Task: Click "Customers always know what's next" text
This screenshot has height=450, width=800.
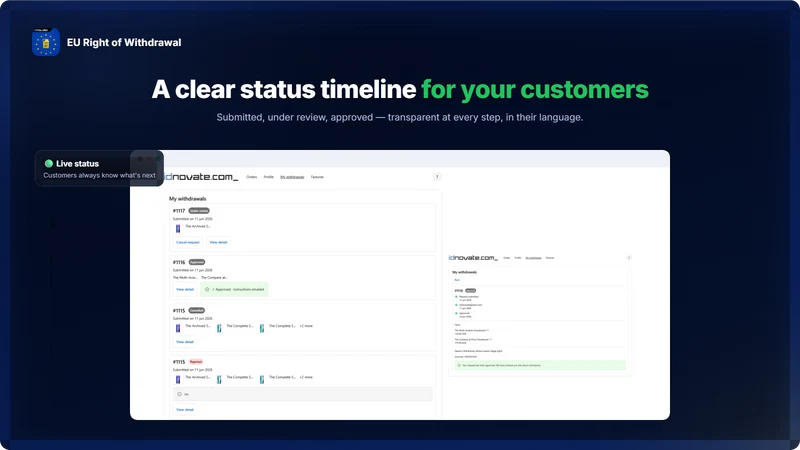Action: click(99, 176)
